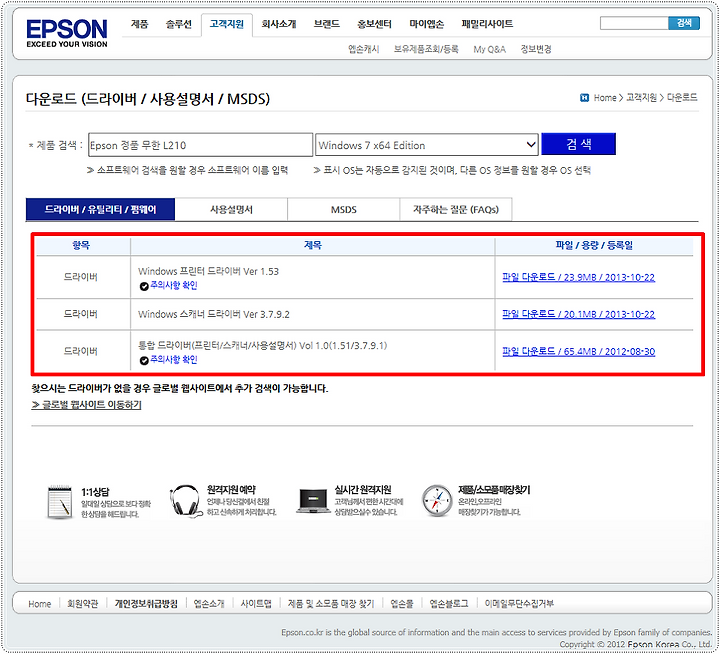Open the 고객지원 menu tab

tap(227, 24)
